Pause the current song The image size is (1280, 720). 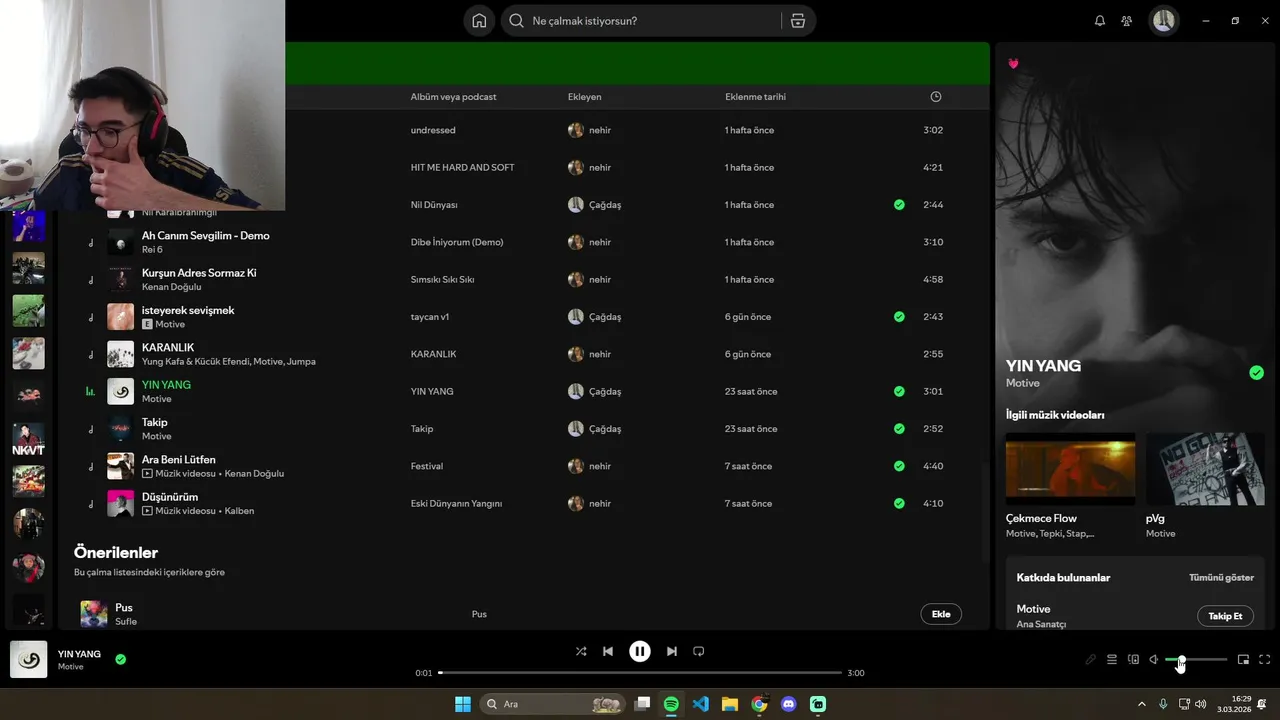point(640,651)
